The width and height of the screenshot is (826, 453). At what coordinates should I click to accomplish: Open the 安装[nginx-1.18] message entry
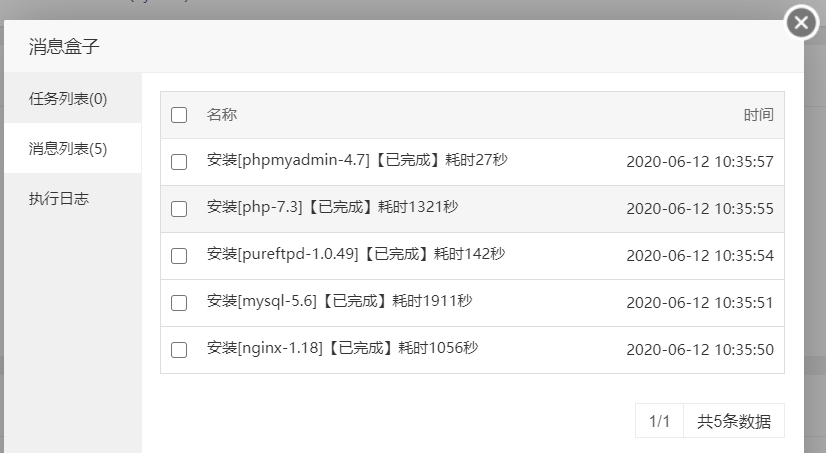point(472,350)
